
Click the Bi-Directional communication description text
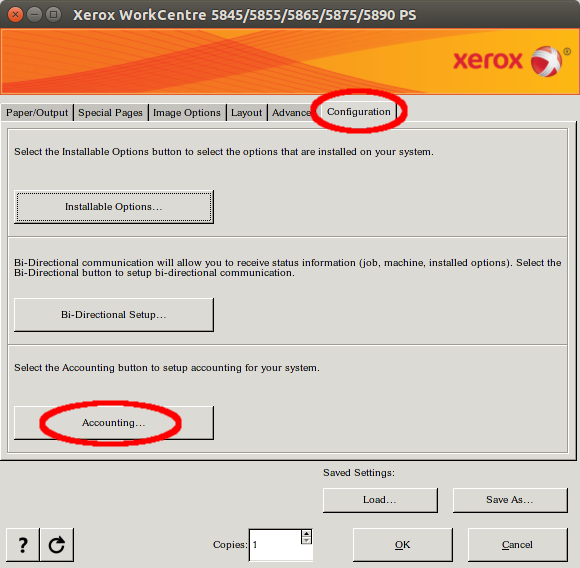287,268
